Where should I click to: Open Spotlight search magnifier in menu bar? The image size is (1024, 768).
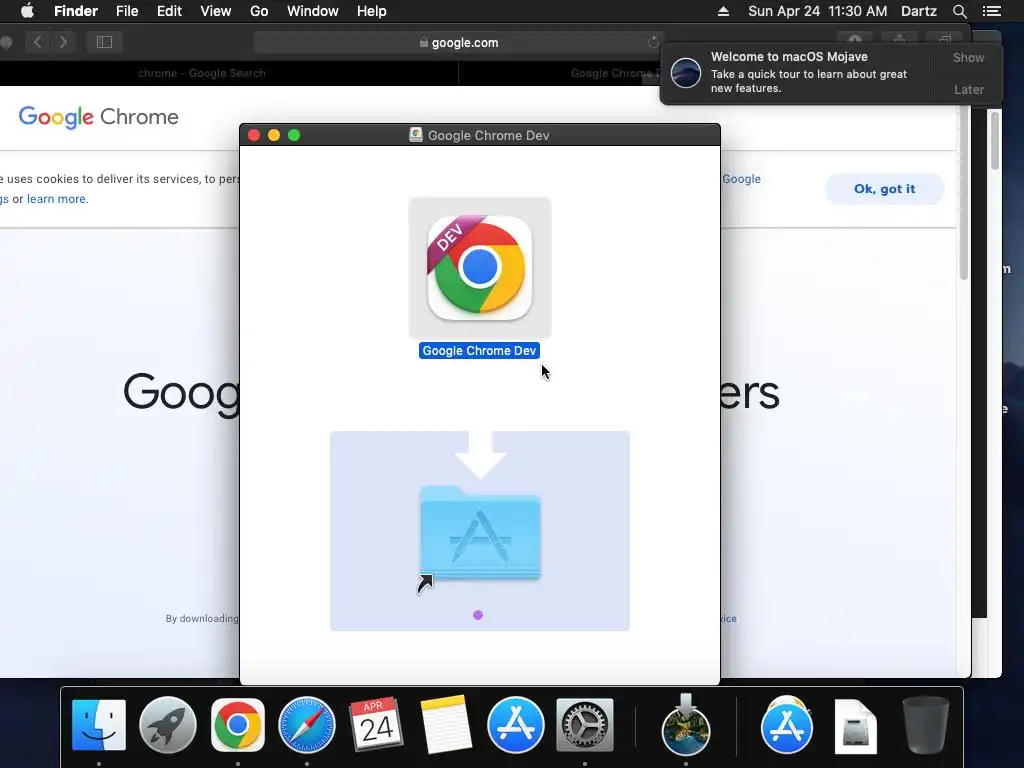pyautogui.click(x=959, y=11)
